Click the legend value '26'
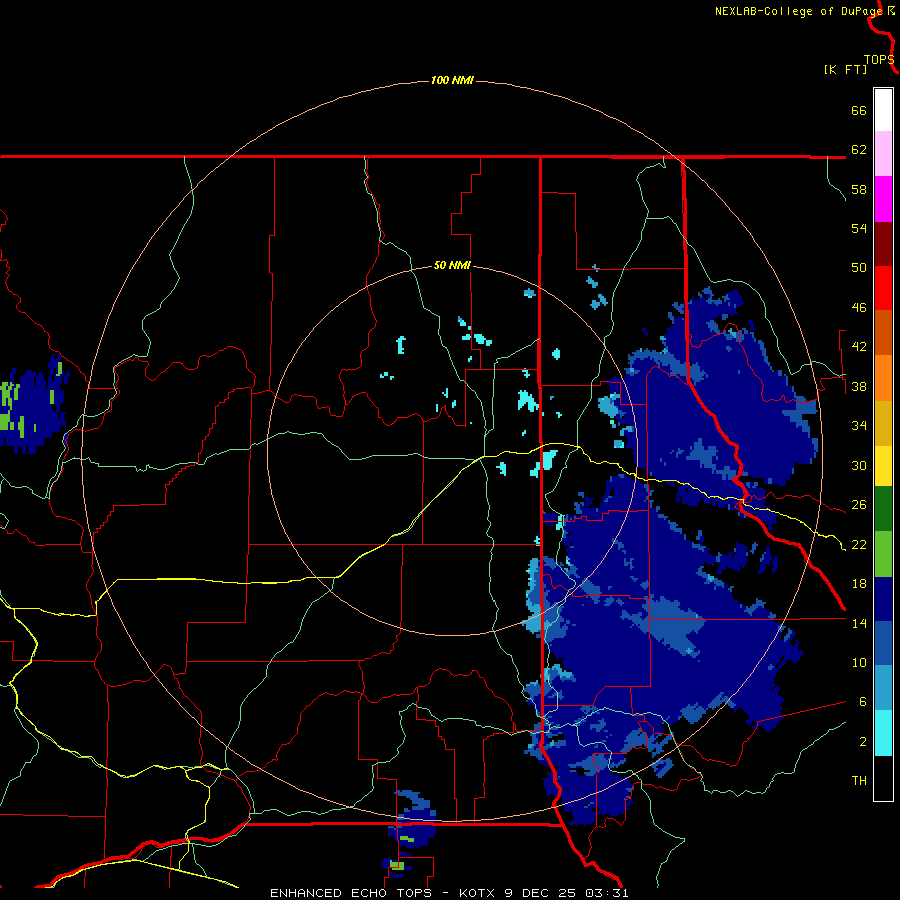Screen dimensions: 900x900 coord(859,505)
